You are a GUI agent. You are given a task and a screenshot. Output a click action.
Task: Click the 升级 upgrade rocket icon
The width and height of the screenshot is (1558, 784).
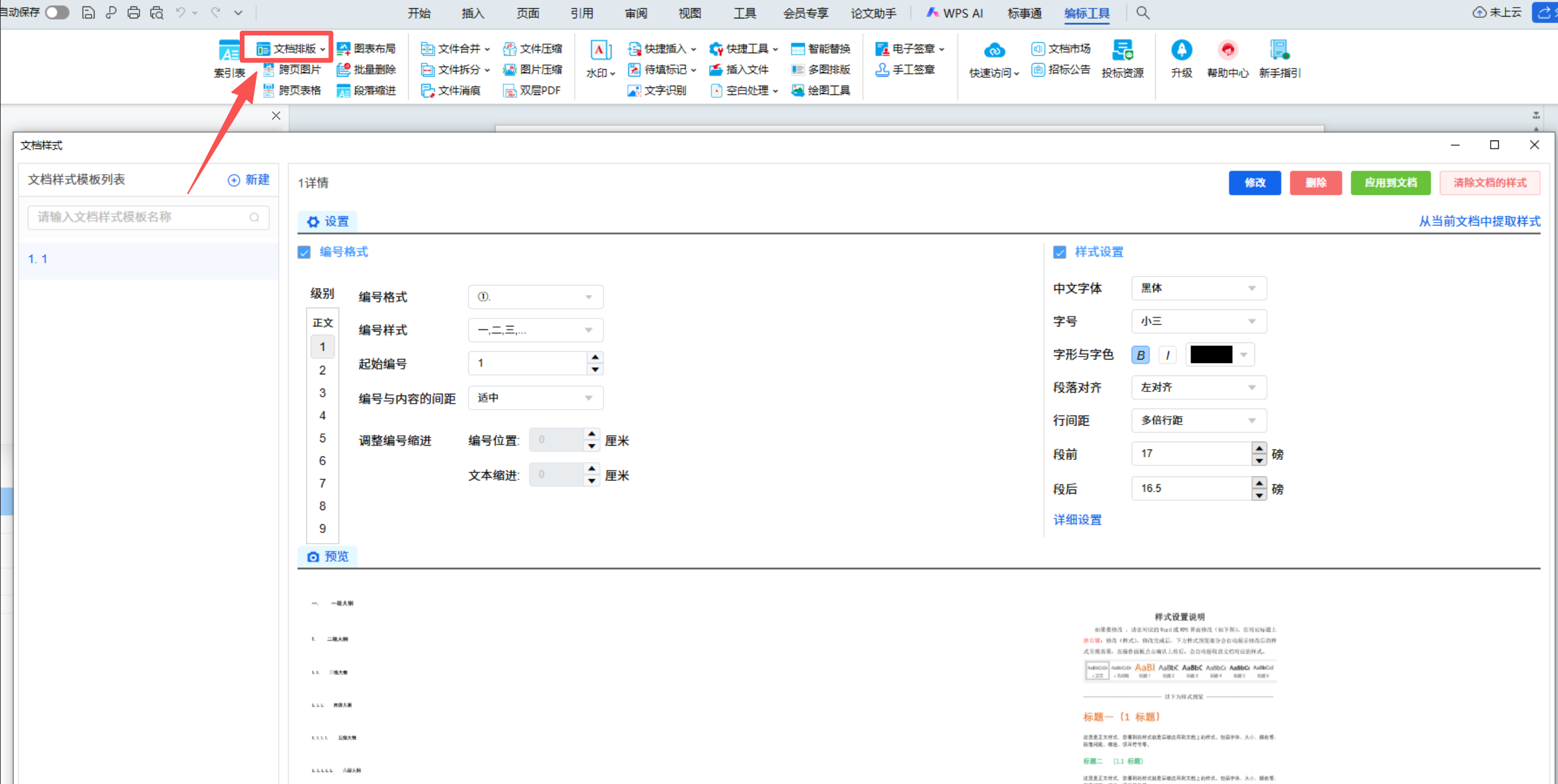coord(1181,51)
